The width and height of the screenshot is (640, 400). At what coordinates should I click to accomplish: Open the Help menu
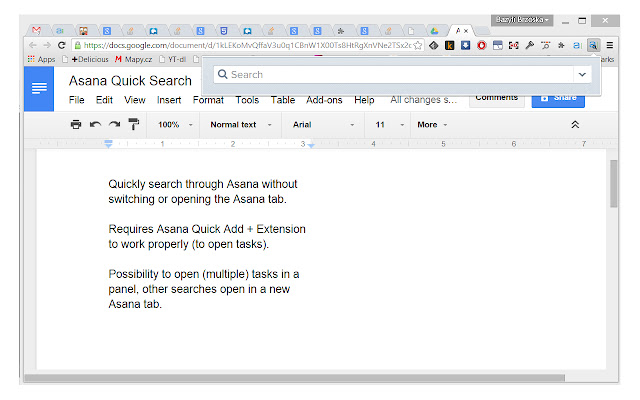364,100
